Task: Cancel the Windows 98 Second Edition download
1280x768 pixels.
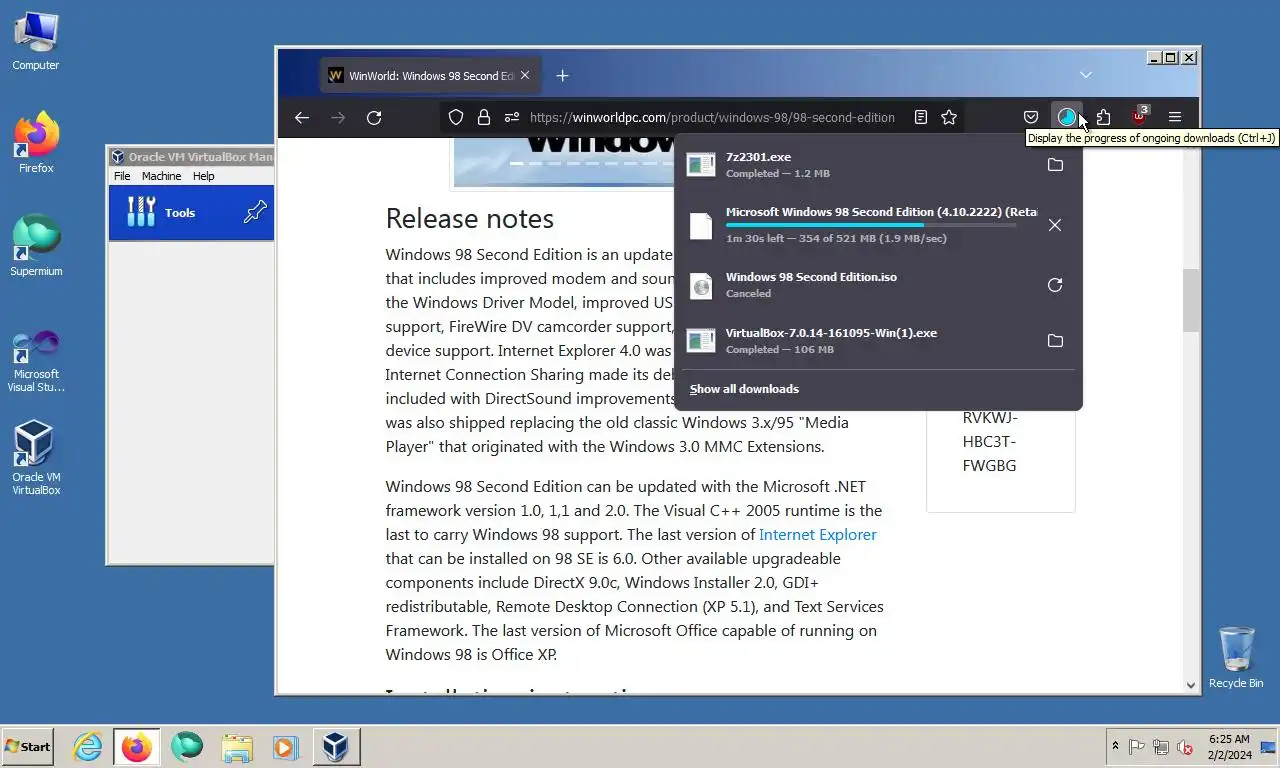Action: [x=1055, y=225]
